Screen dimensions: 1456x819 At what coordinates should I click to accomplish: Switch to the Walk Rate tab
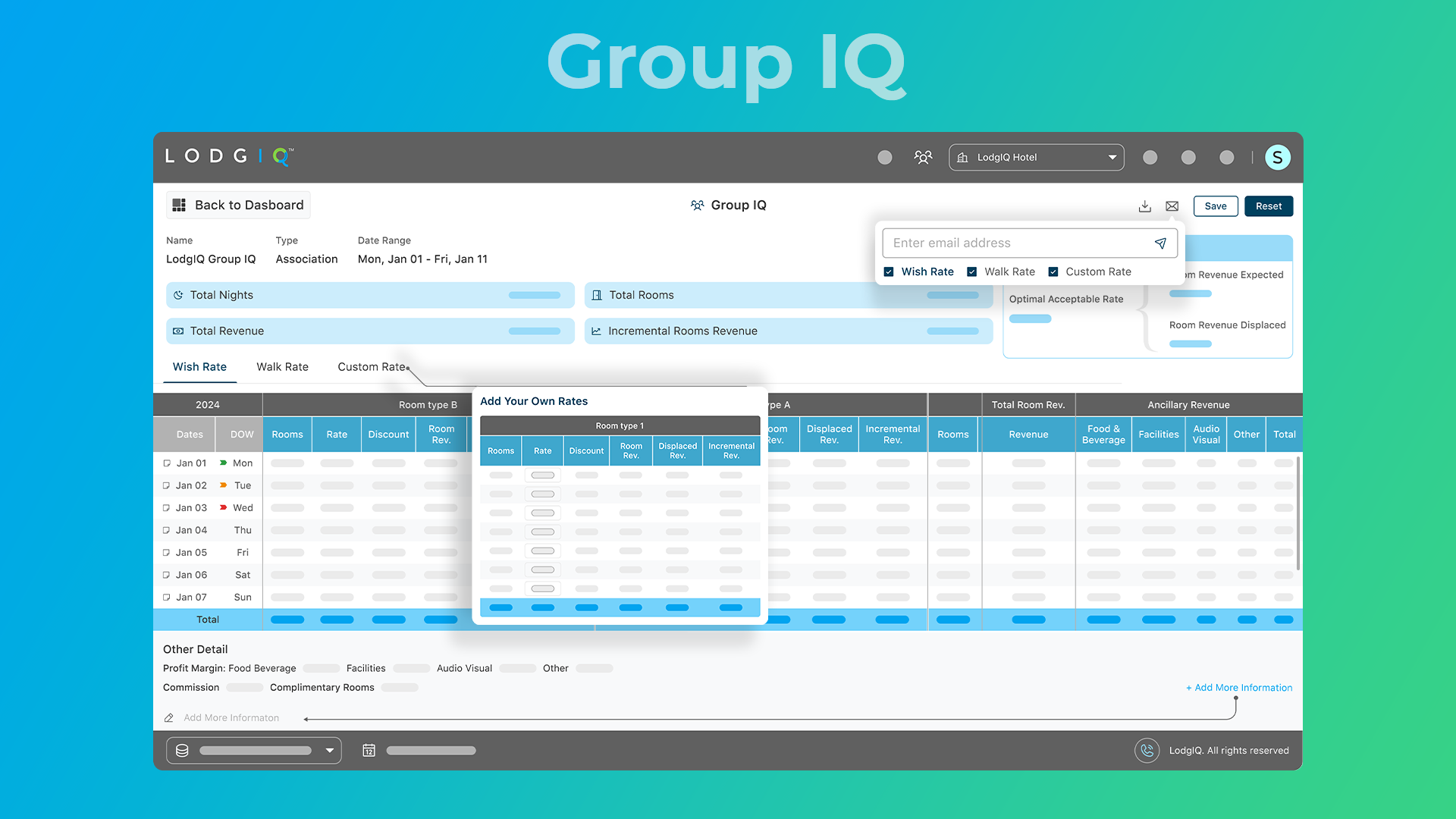coord(282,367)
